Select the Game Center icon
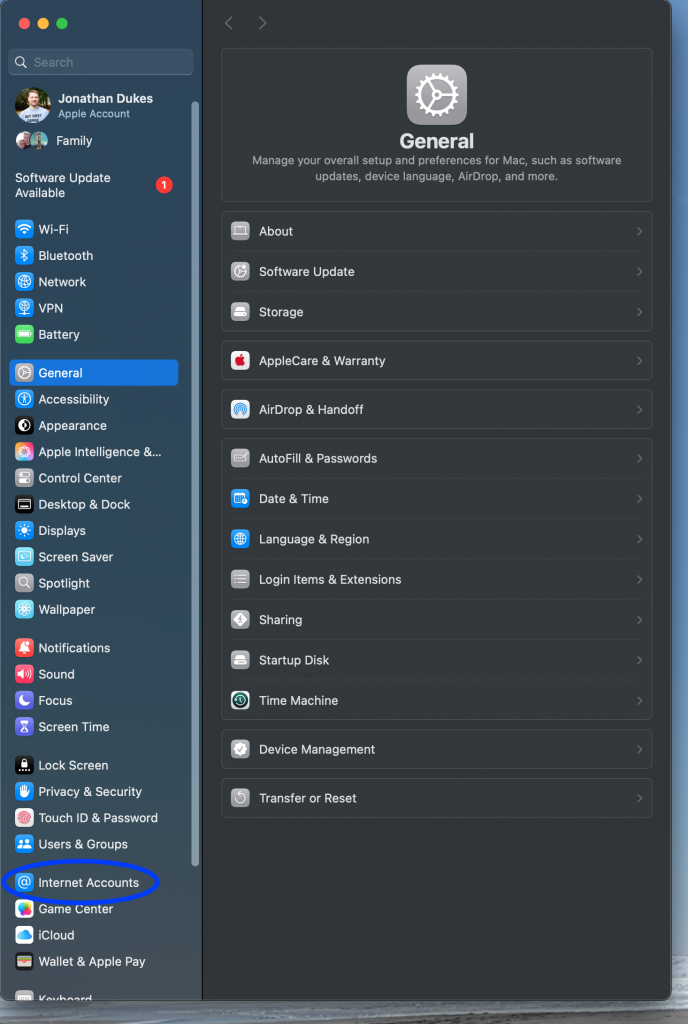The width and height of the screenshot is (688, 1024). point(24,908)
